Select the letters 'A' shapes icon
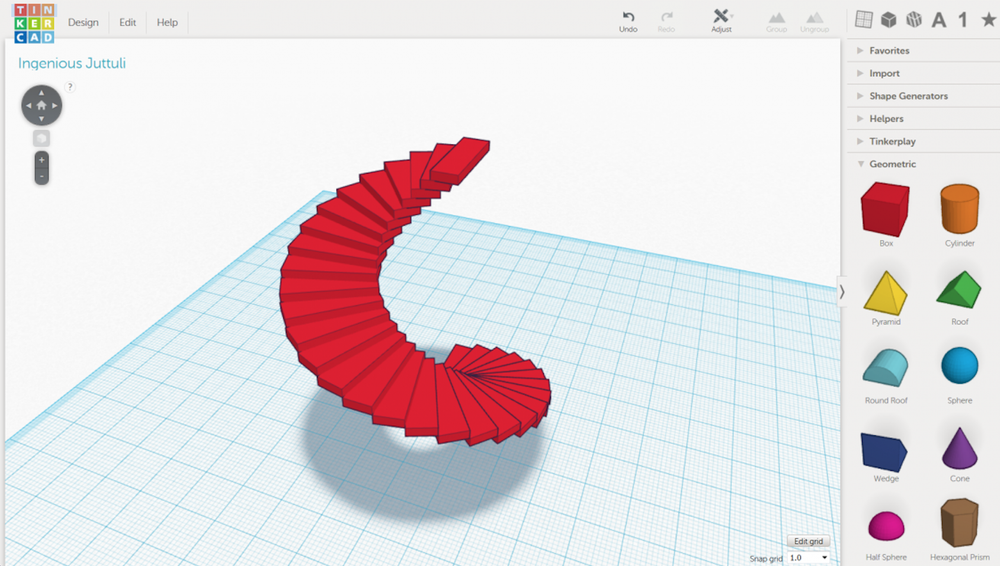1000x566 pixels. pos(939,20)
